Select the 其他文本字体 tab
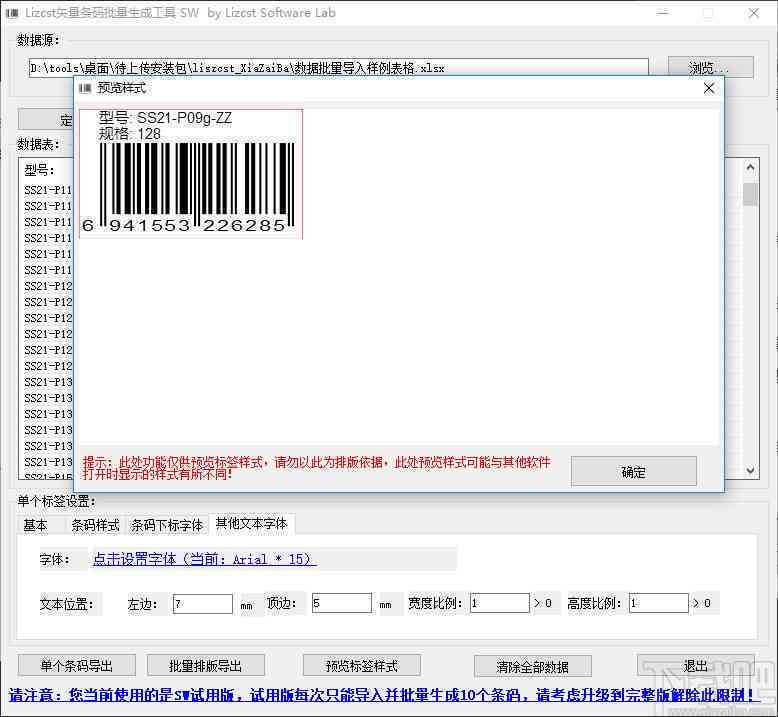This screenshot has height=717, width=778. [252, 523]
